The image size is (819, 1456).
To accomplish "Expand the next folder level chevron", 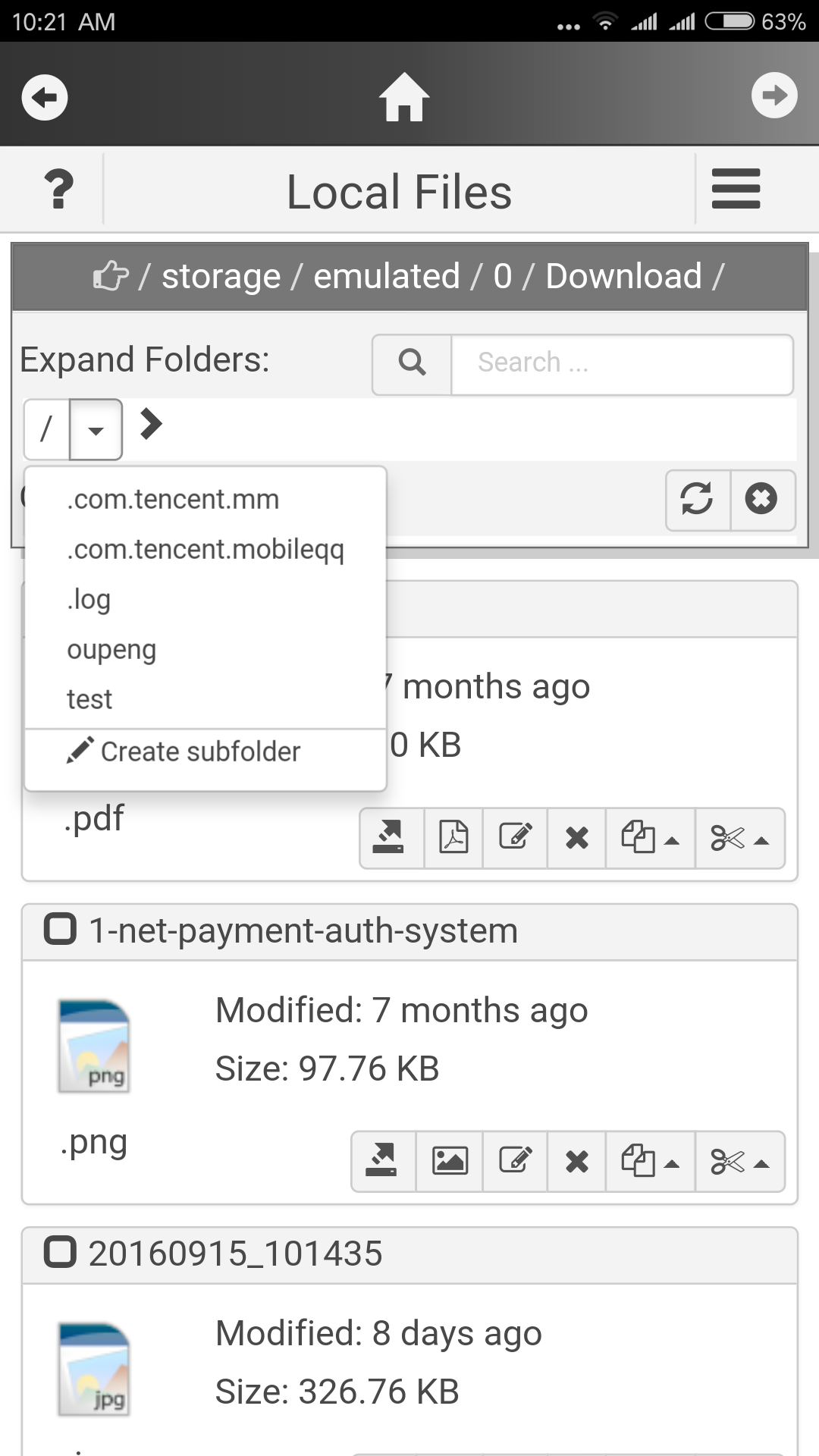I will 151,424.
